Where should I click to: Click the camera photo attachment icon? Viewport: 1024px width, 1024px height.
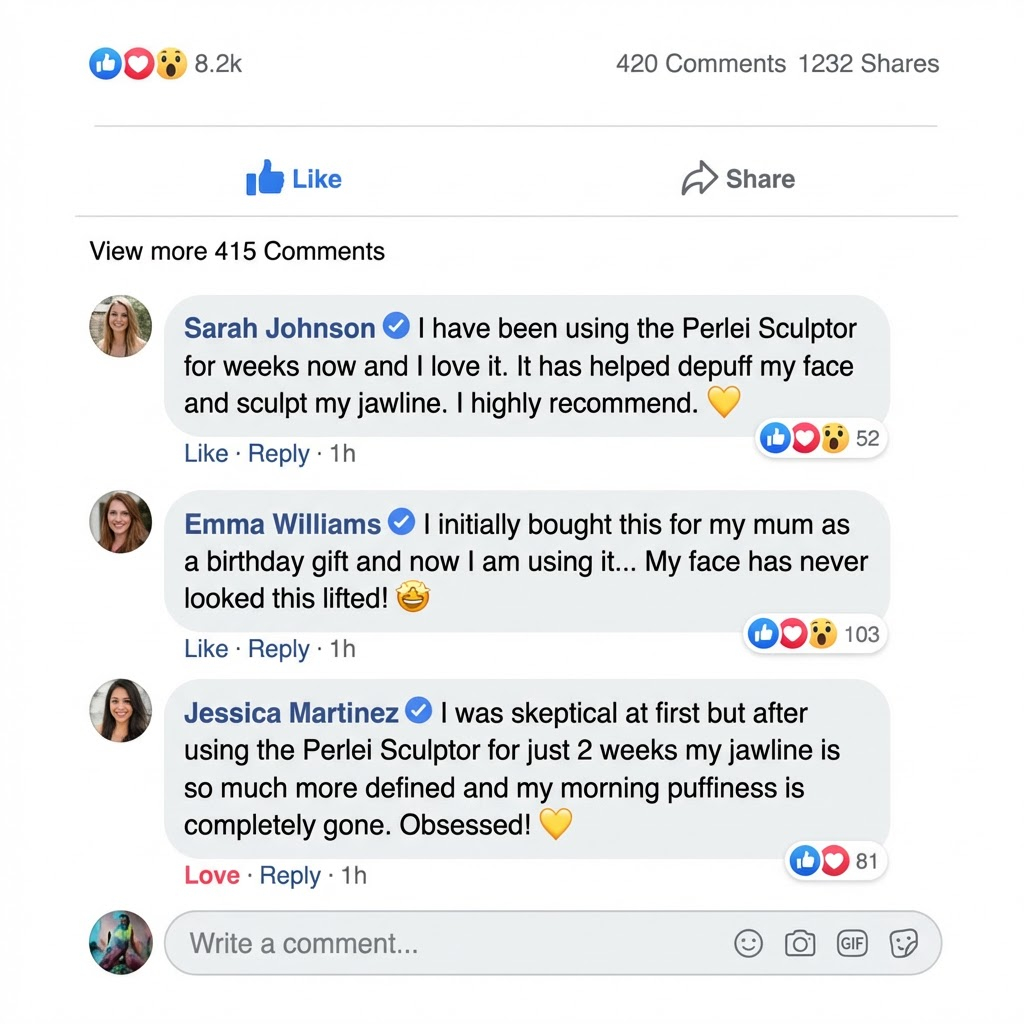(800, 943)
